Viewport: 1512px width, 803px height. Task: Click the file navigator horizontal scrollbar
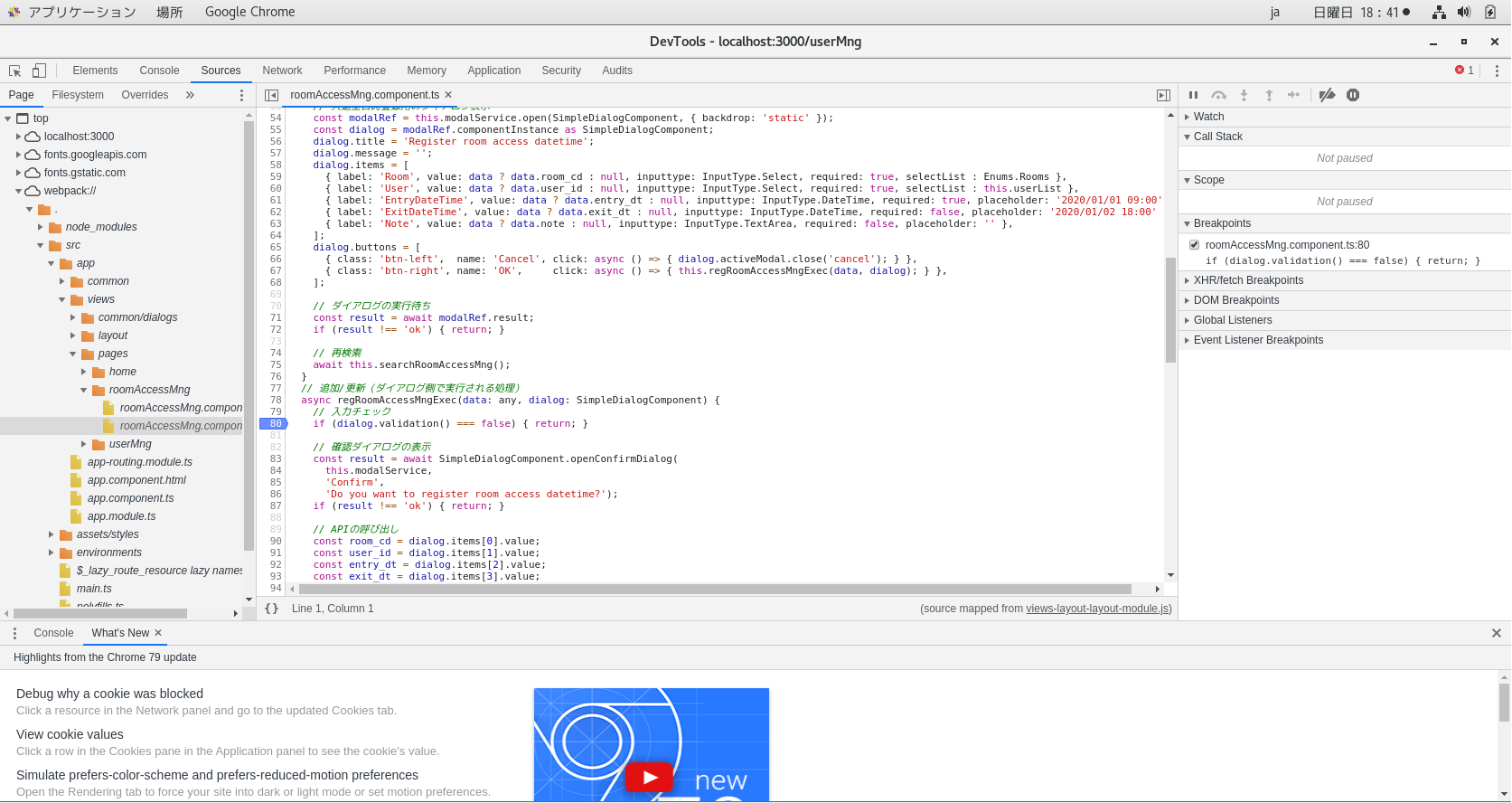(100, 613)
